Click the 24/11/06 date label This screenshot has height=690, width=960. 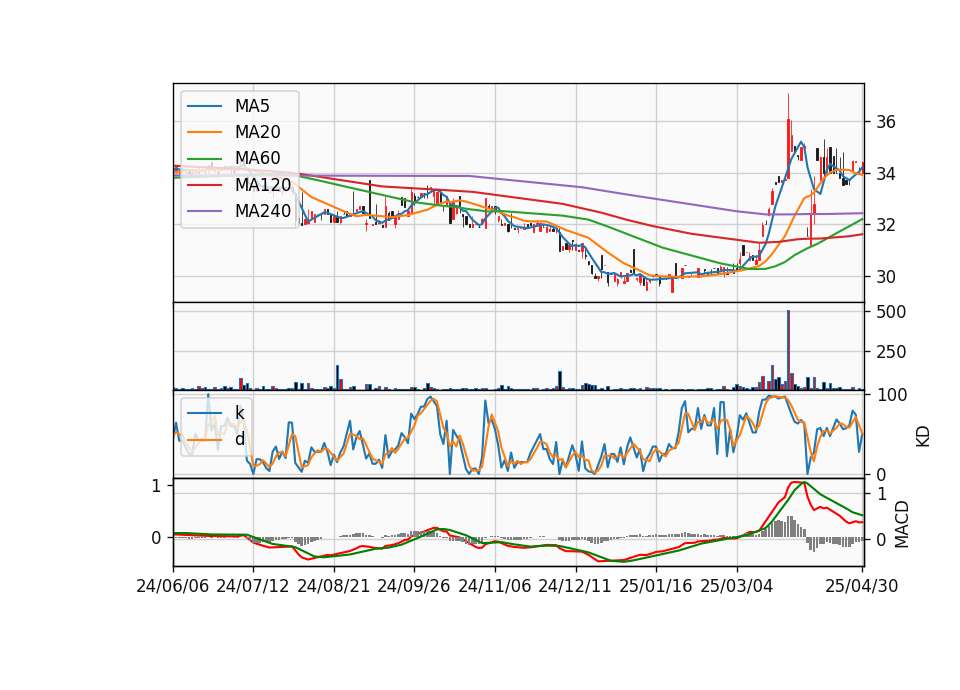(495, 586)
